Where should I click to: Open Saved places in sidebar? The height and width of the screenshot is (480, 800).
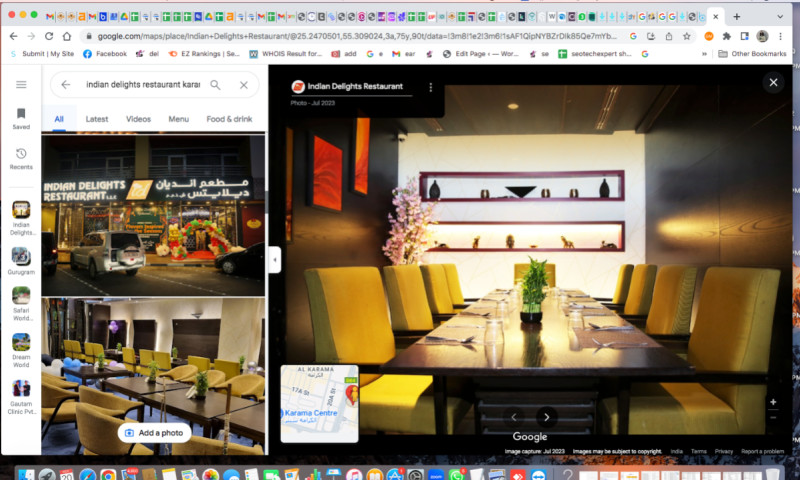click(21, 119)
